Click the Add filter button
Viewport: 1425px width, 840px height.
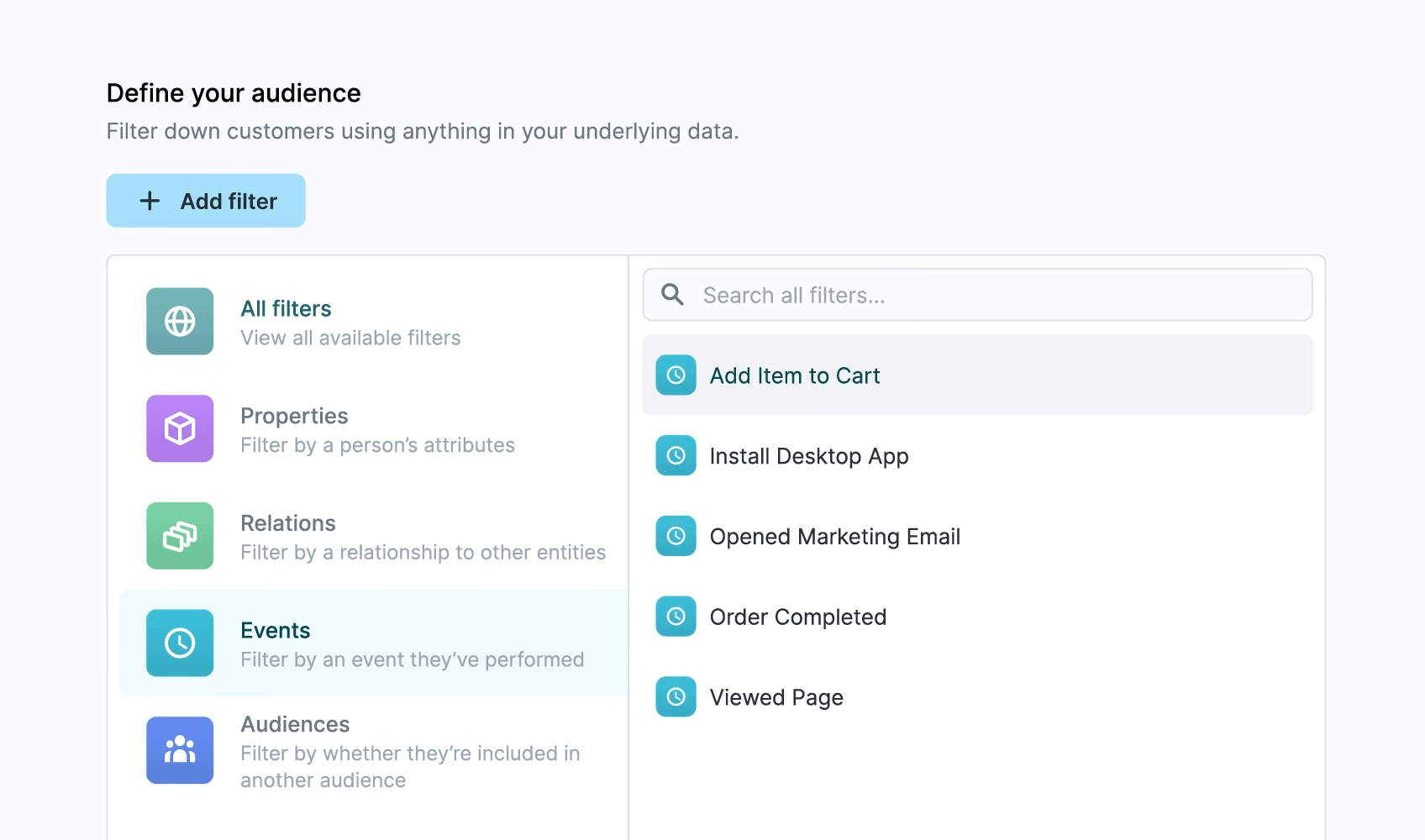(206, 201)
